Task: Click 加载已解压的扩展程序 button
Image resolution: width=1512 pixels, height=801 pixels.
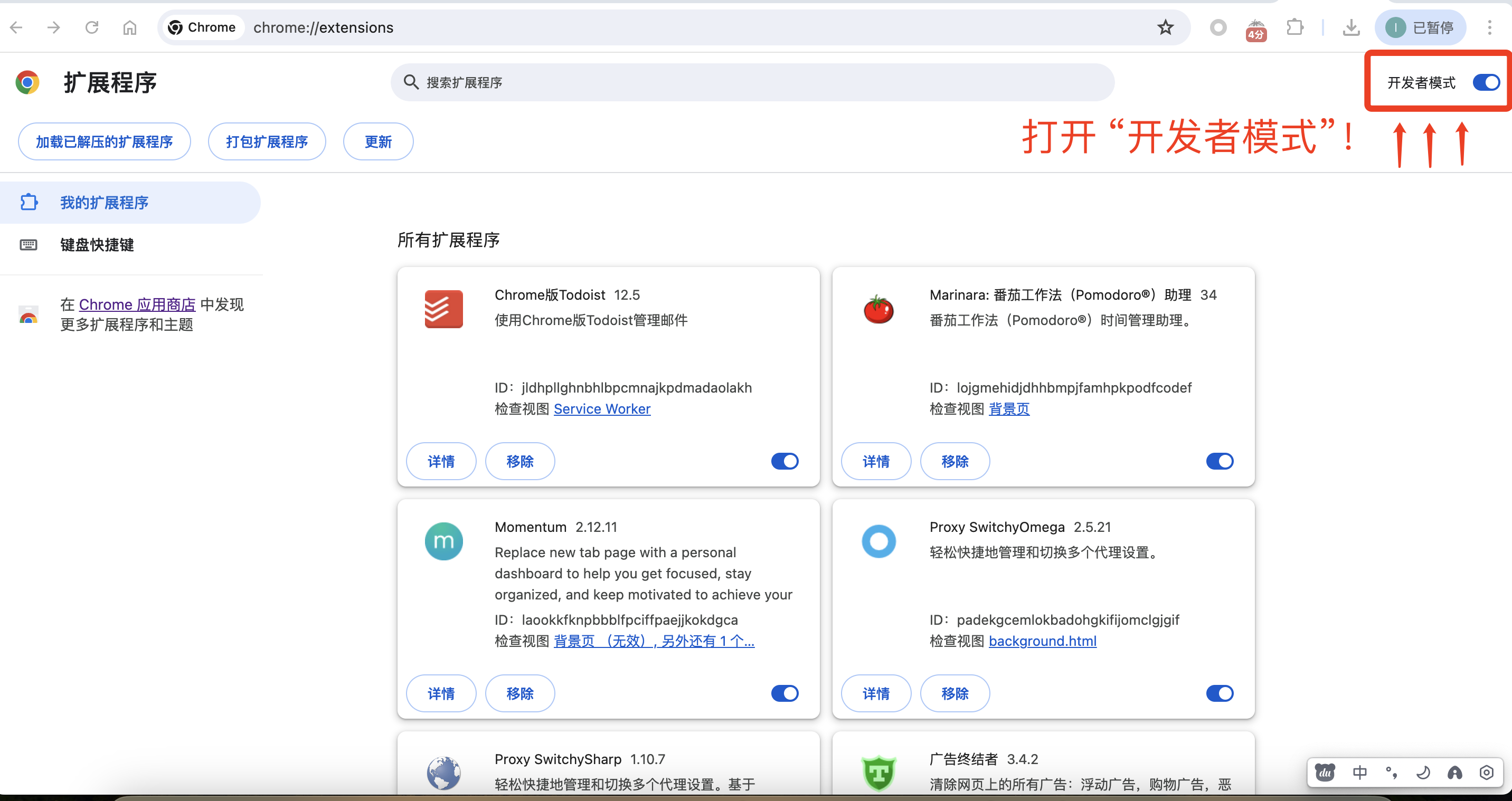Action: click(104, 141)
